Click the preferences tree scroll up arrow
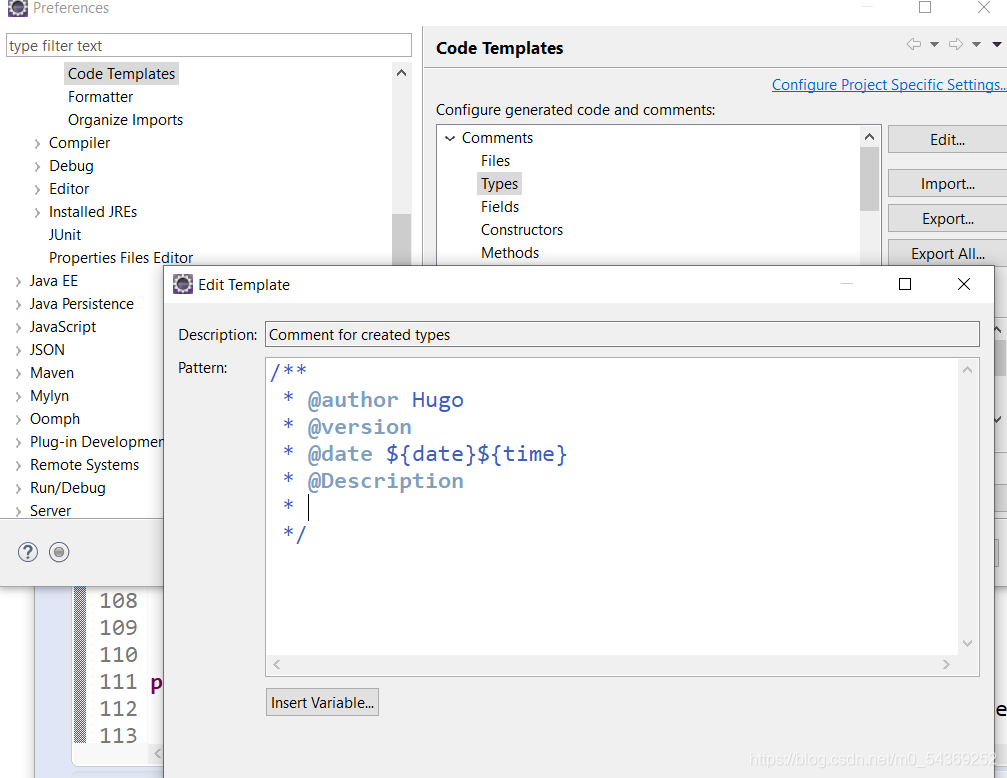The width and height of the screenshot is (1007, 778). [x=401, y=73]
